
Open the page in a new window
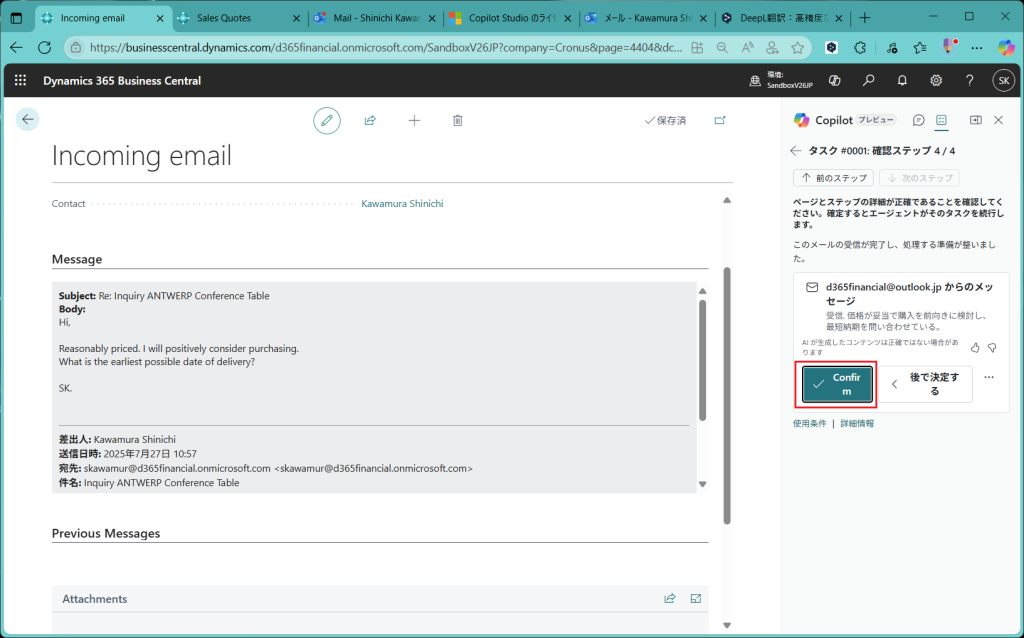point(720,121)
